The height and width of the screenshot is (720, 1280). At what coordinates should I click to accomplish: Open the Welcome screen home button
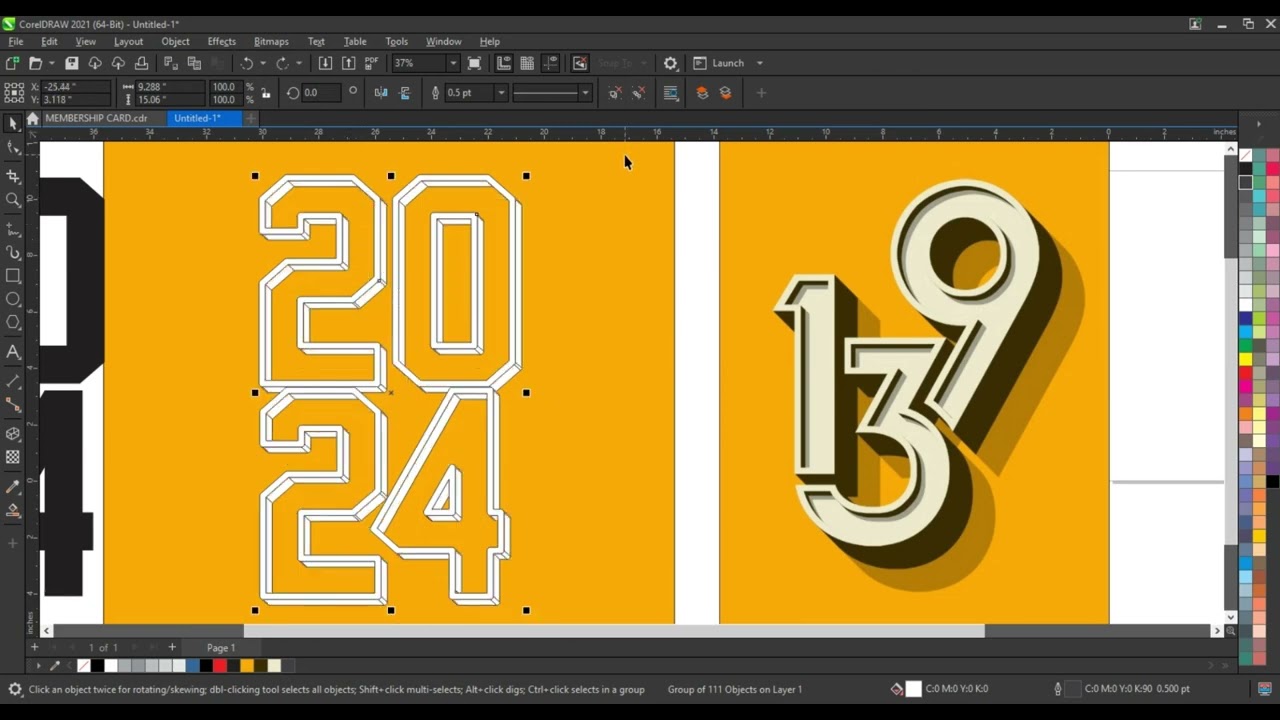click(x=32, y=118)
